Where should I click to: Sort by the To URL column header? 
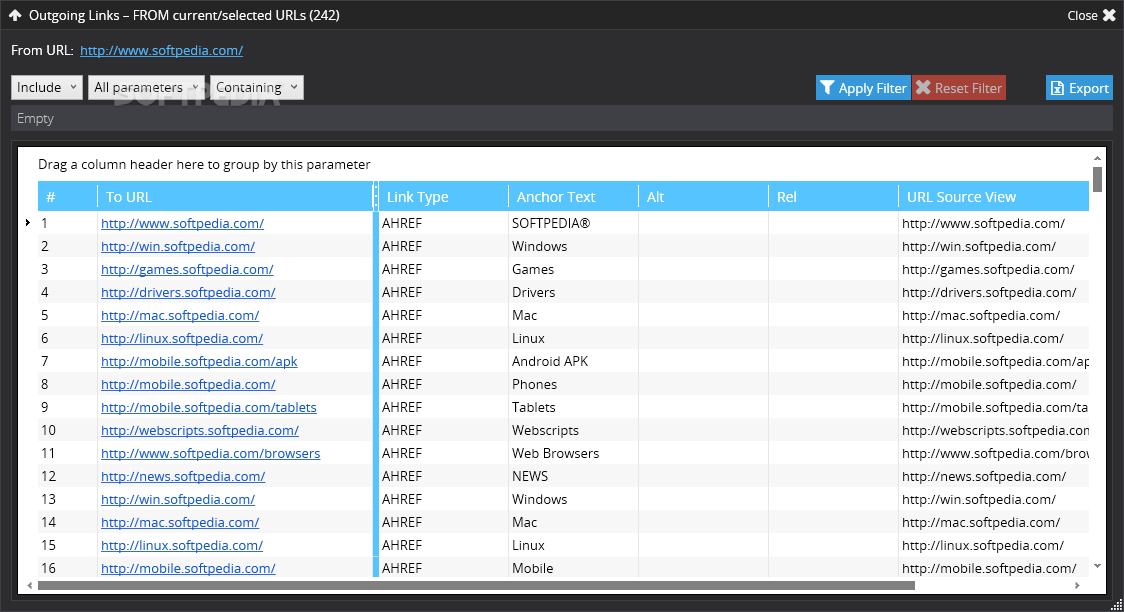[x=235, y=196]
